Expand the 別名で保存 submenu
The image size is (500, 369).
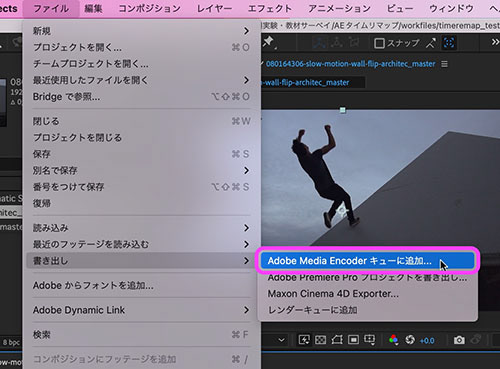(246, 171)
